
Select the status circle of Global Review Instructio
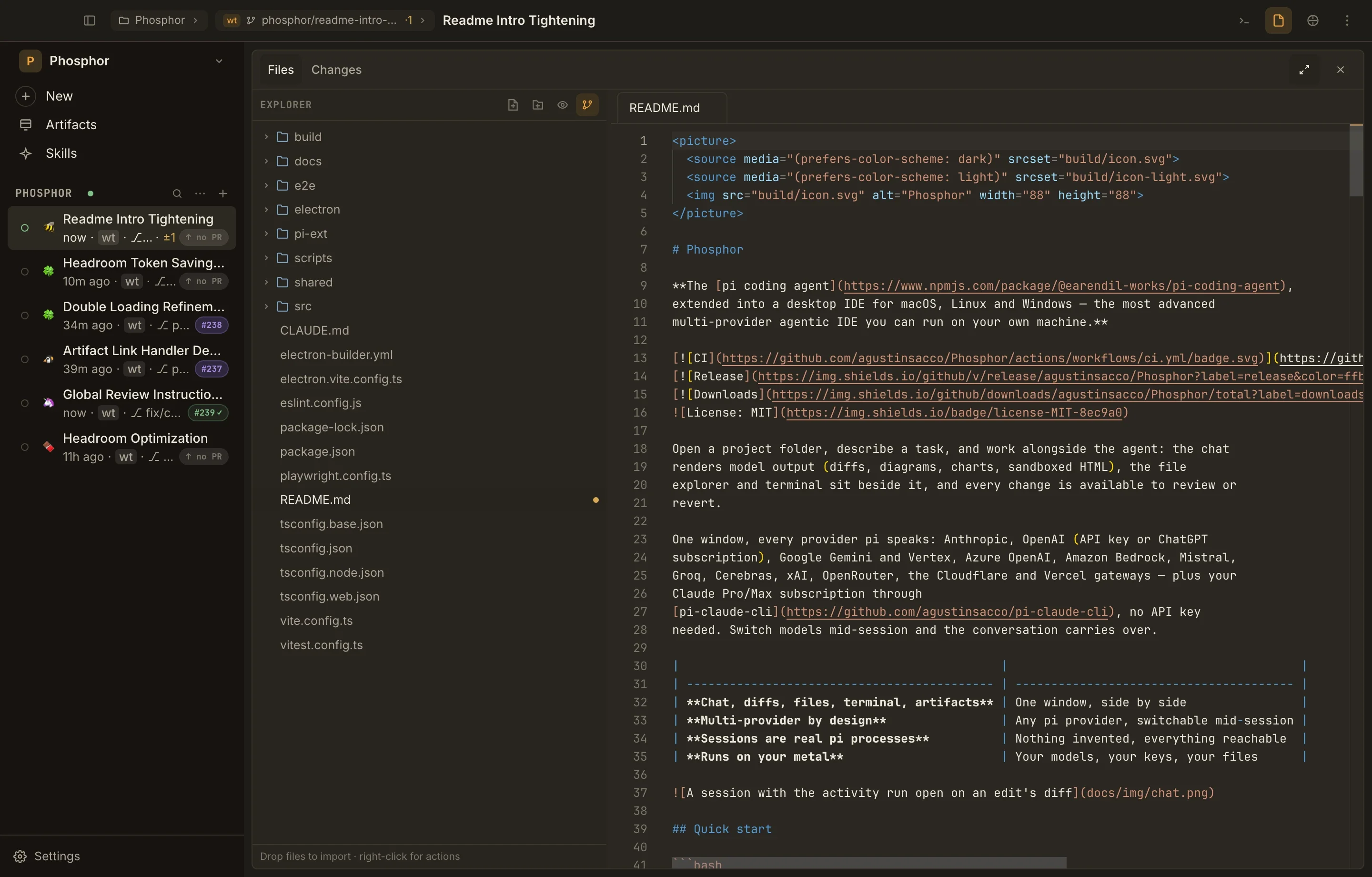pos(24,404)
